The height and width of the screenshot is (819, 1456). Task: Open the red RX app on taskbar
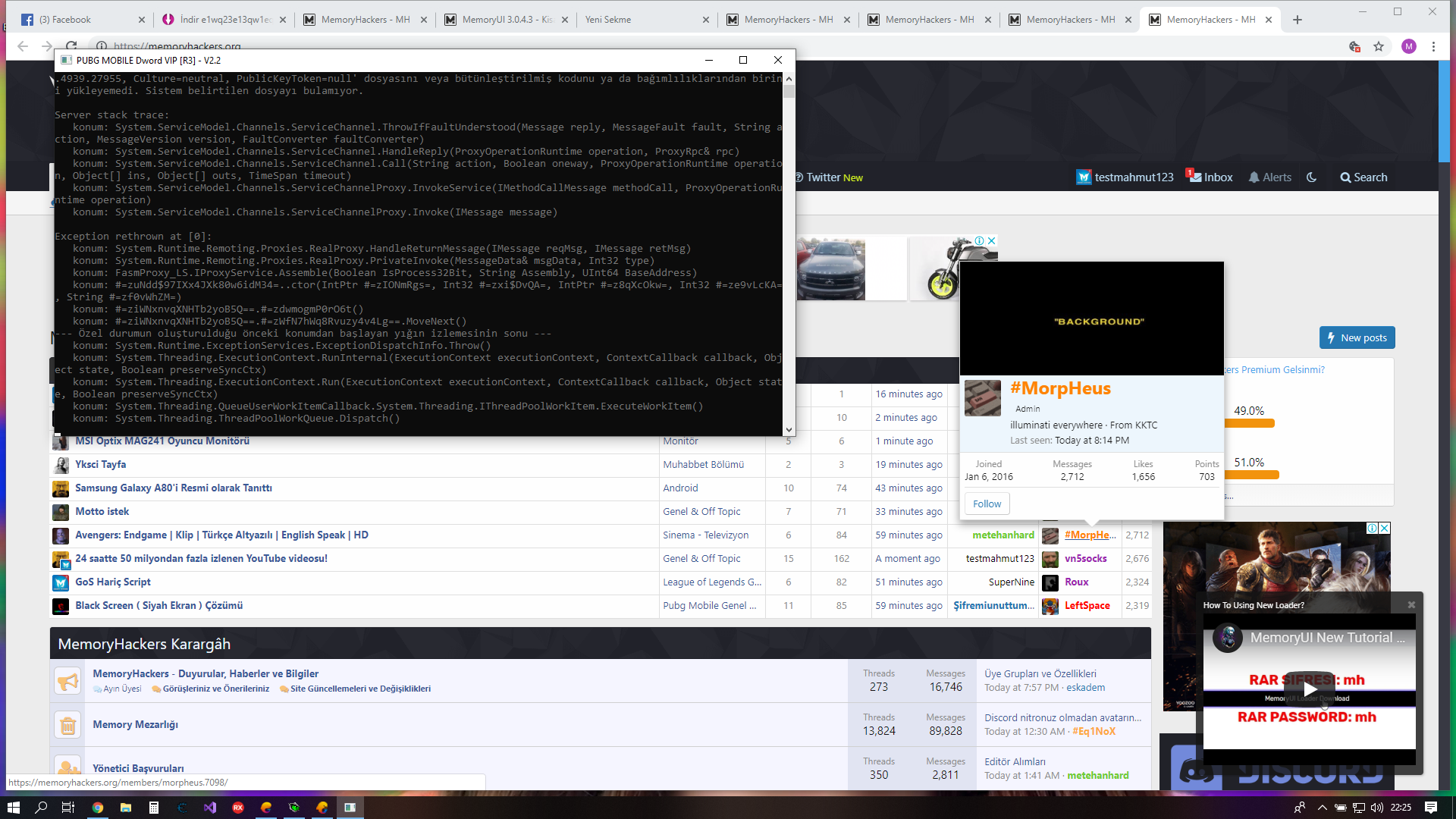point(238,808)
